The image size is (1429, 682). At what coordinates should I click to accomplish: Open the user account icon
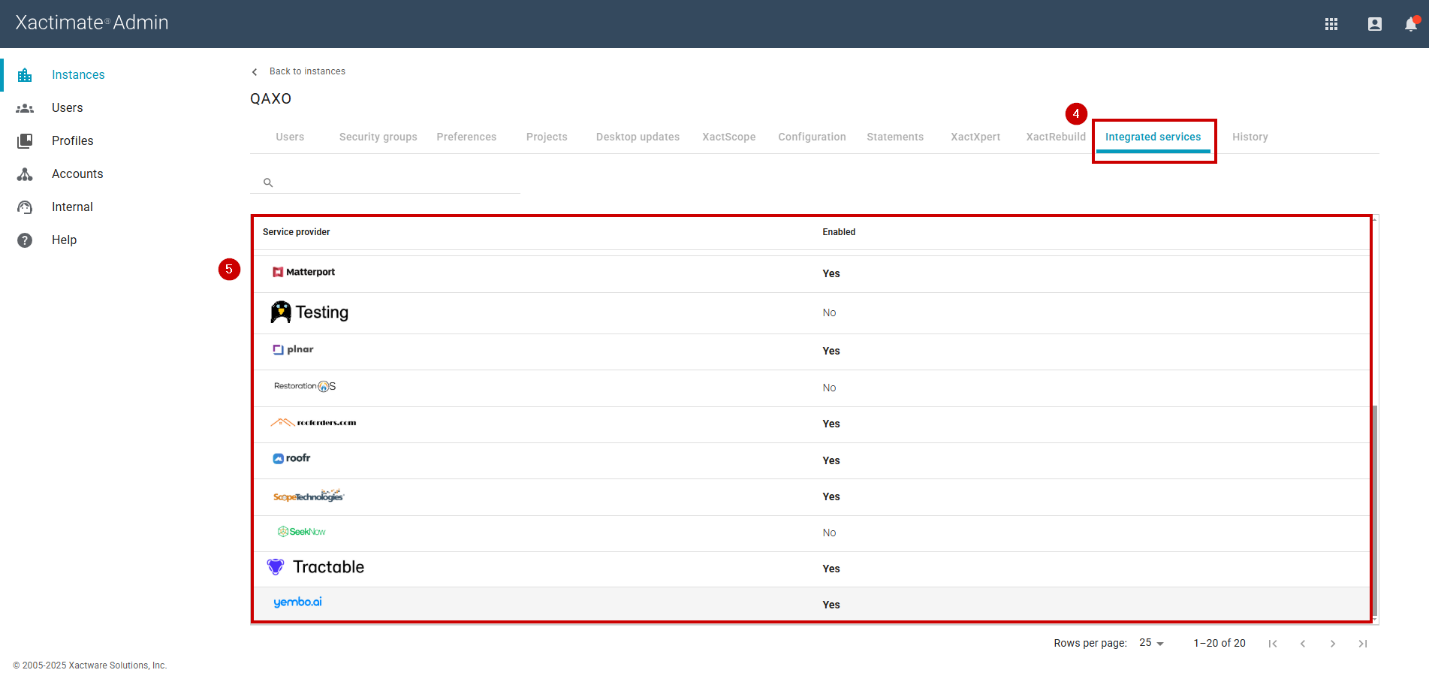point(1375,24)
